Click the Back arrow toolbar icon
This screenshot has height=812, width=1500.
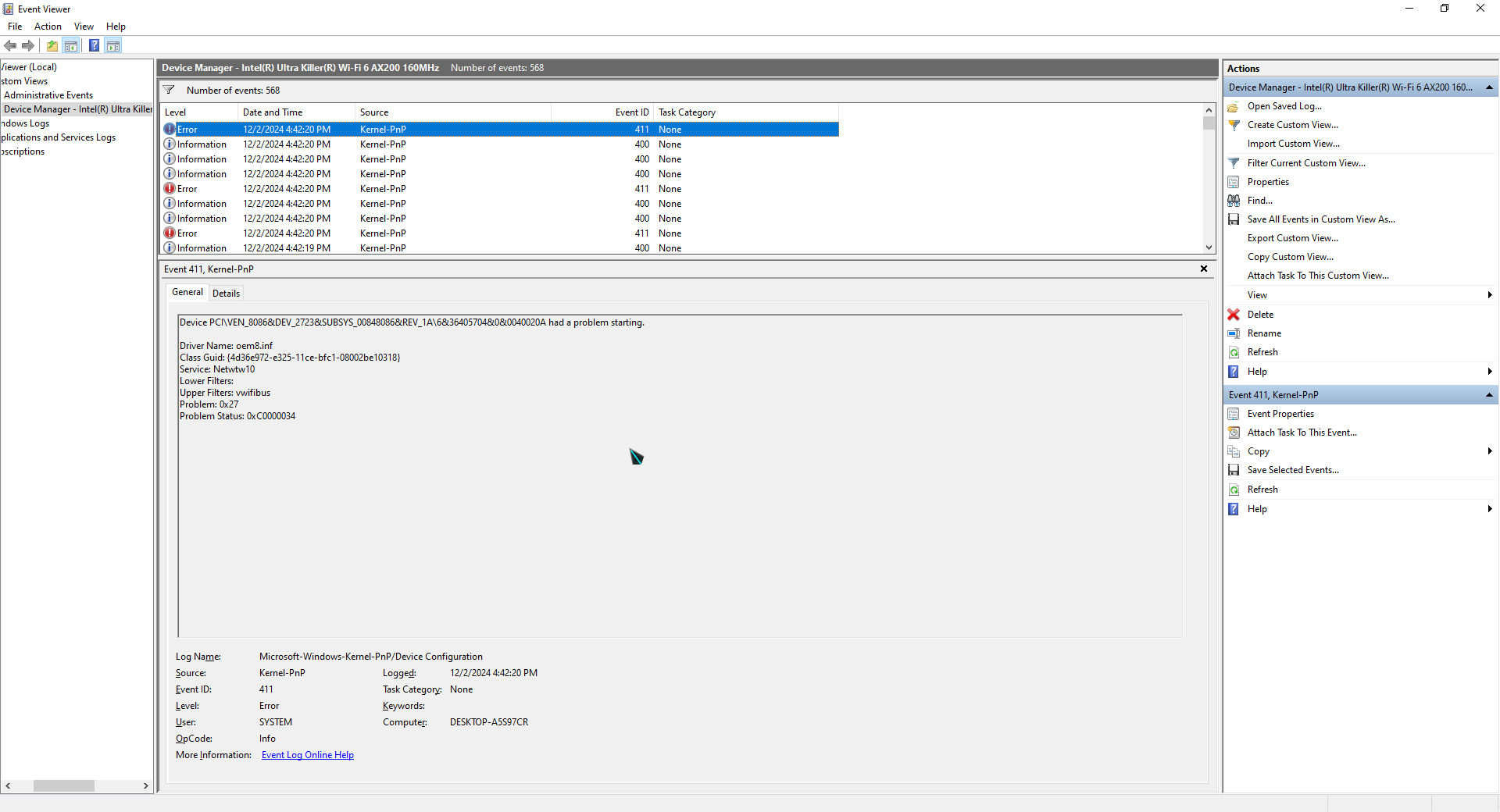(10, 46)
